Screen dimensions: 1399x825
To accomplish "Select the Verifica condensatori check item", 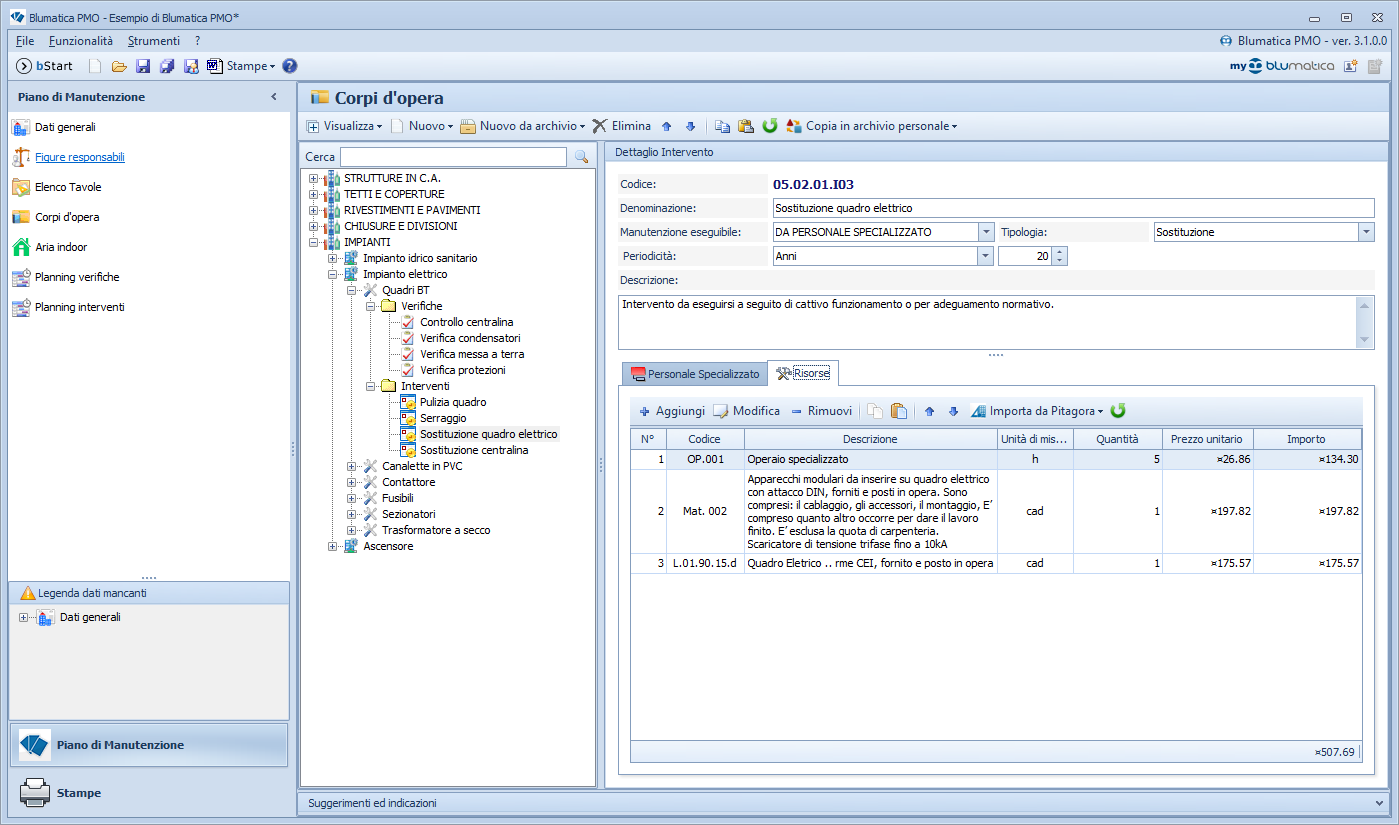I will coord(470,338).
